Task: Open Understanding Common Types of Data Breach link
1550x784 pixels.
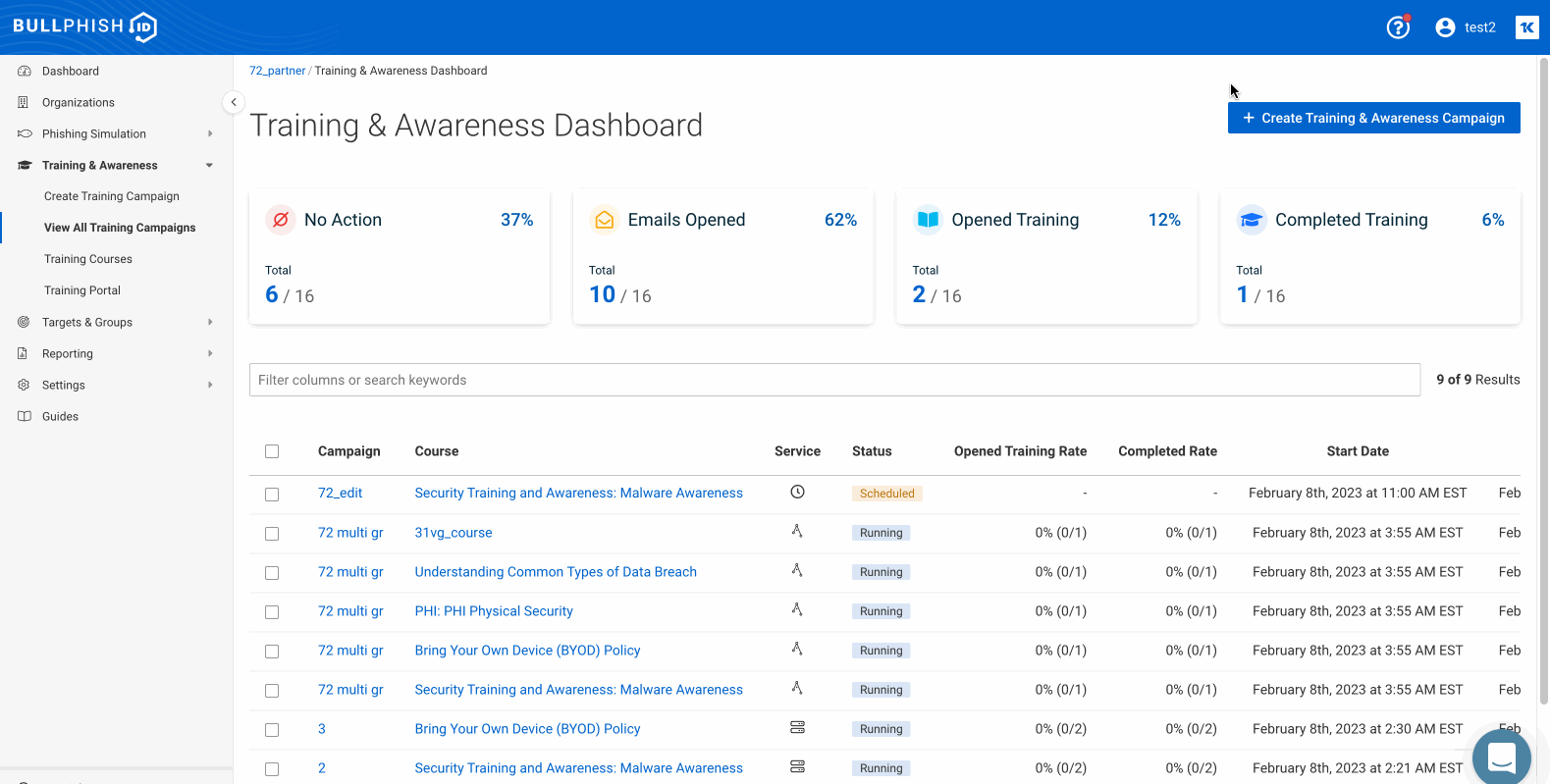Action: [x=556, y=571]
